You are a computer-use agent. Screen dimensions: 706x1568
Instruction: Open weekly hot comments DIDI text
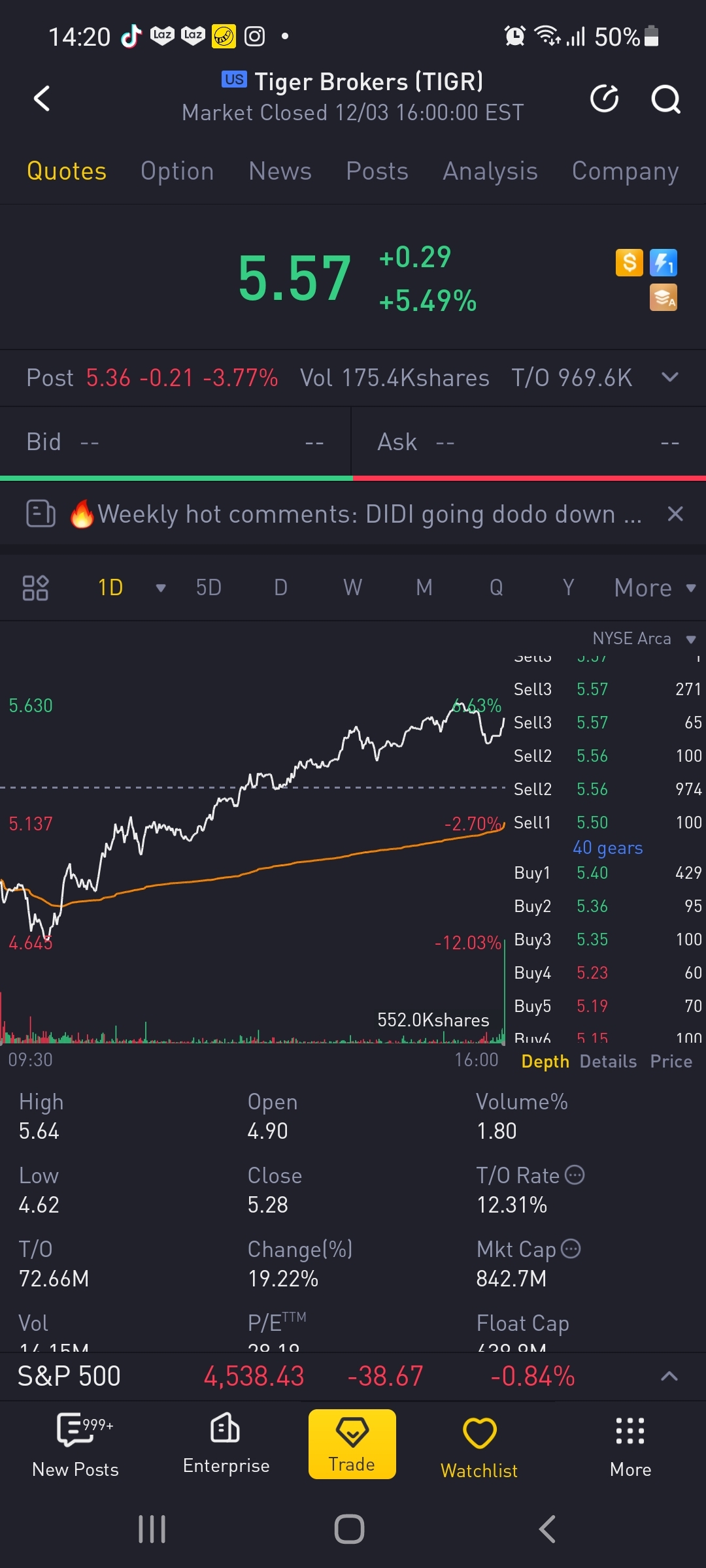[x=369, y=514]
